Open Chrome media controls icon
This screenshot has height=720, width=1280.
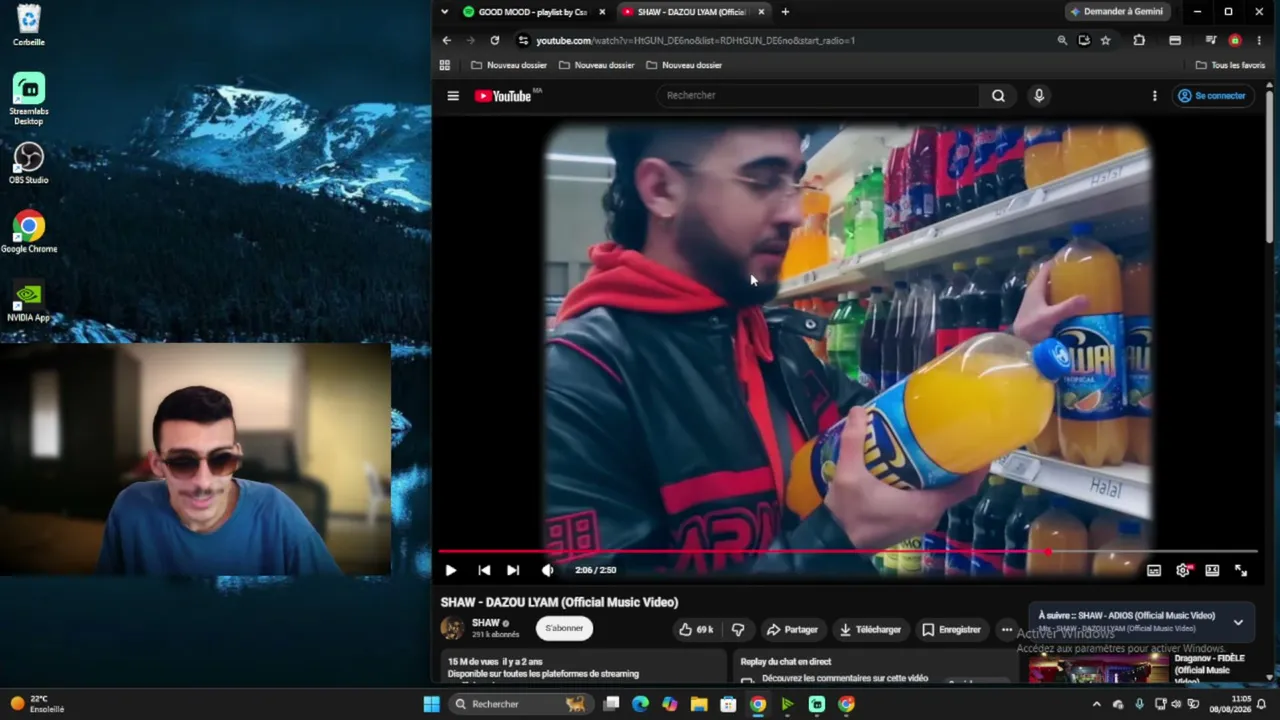pyautogui.click(x=1211, y=40)
